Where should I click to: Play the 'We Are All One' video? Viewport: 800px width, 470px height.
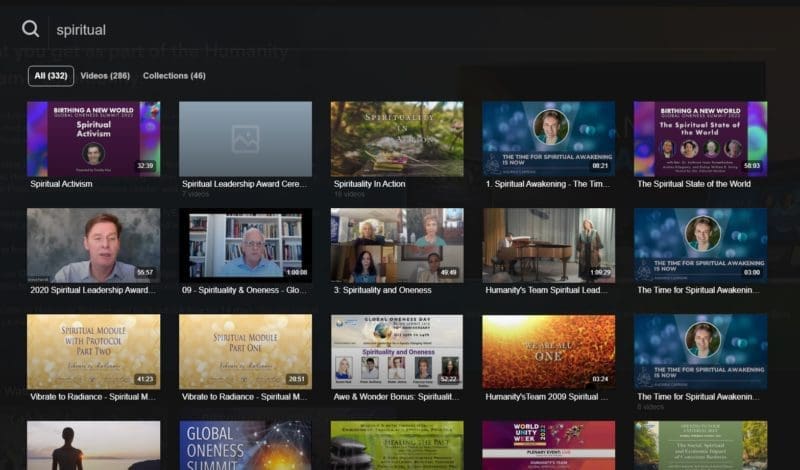pyautogui.click(x=548, y=352)
